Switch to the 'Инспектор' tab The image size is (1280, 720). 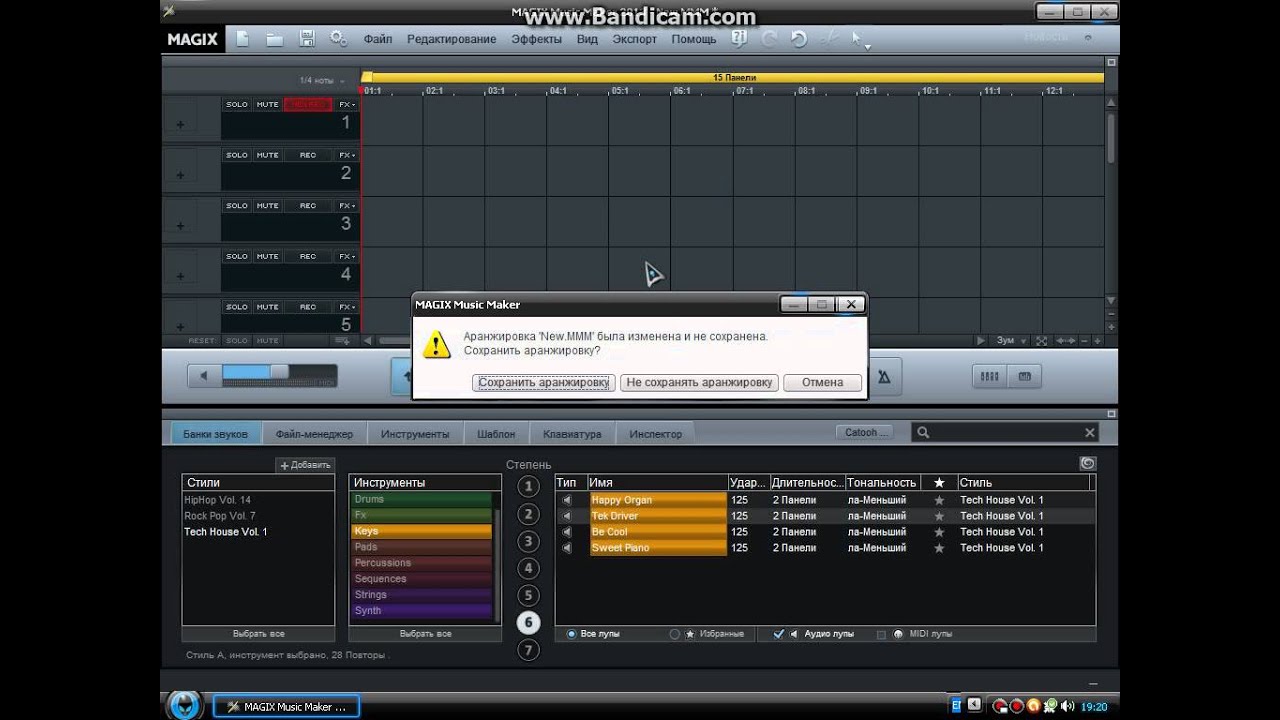click(655, 434)
